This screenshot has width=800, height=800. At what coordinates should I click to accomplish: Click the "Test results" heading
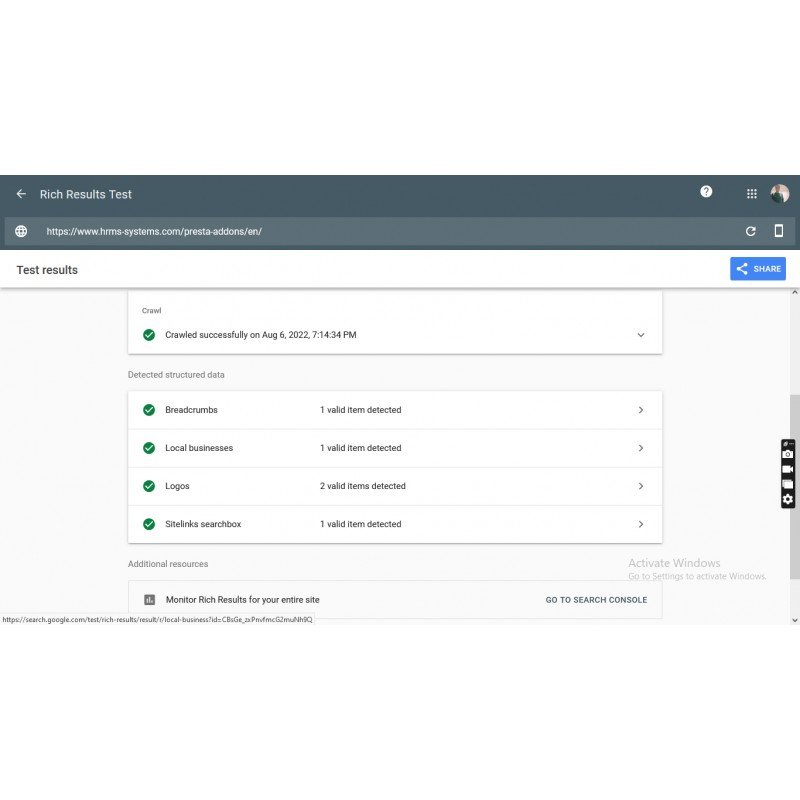pos(47,270)
